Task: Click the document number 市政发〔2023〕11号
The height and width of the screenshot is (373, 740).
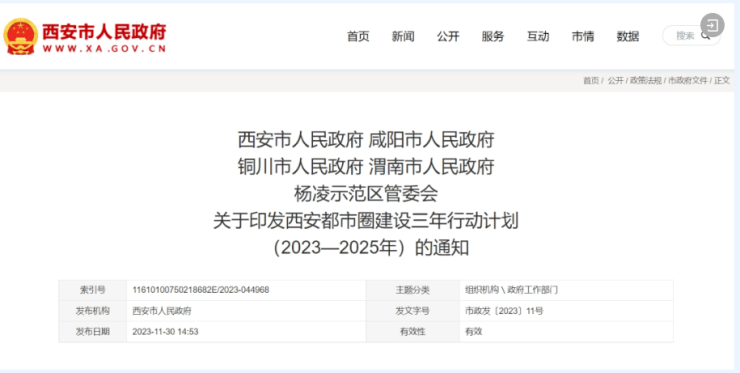Action: click(x=504, y=311)
